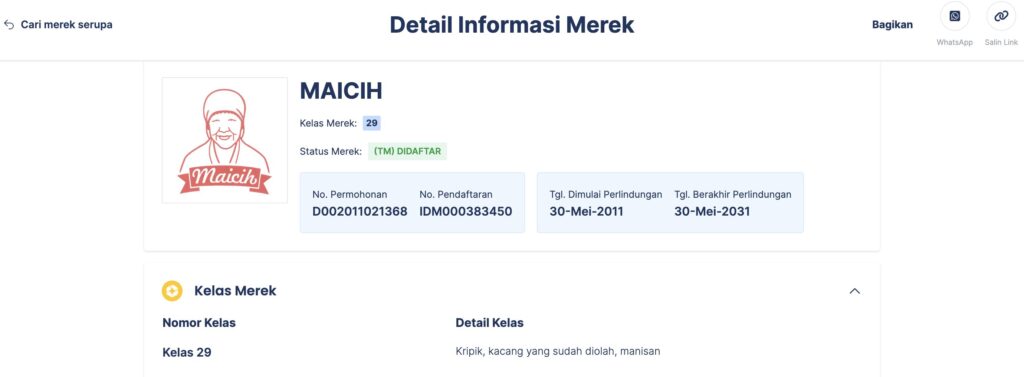Click the No. Permohonan label
Image resolution: width=1024 pixels, height=377 pixels.
click(x=349, y=194)
